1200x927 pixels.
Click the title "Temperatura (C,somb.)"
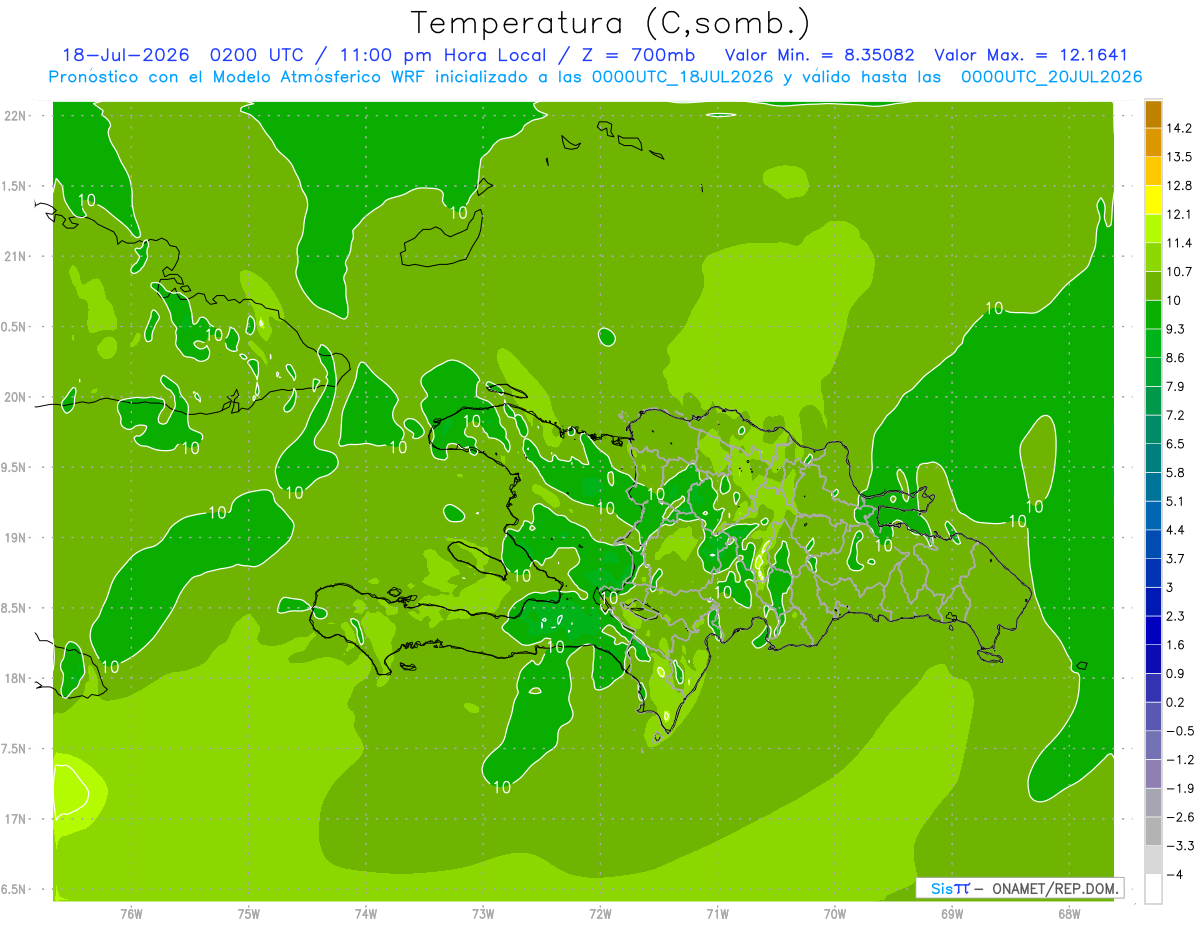pos(611,23)
